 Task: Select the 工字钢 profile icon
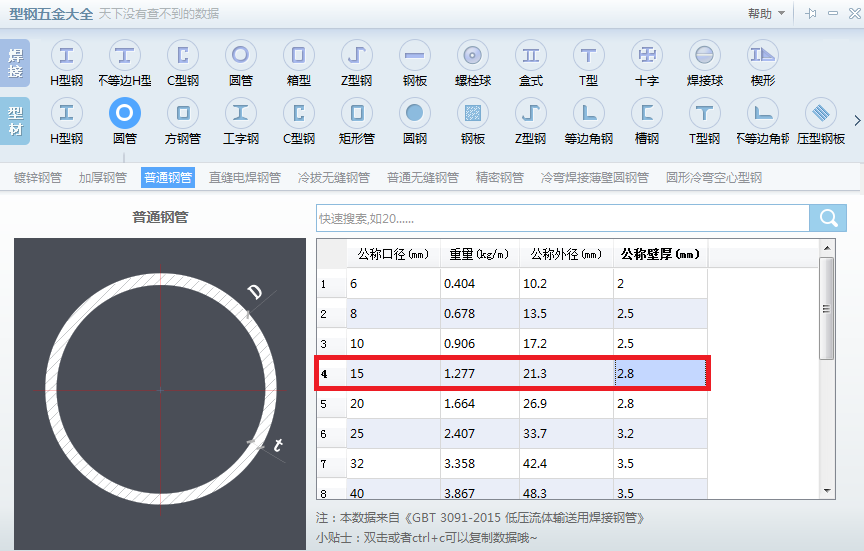pyautogui.click(x=241, y=114)
